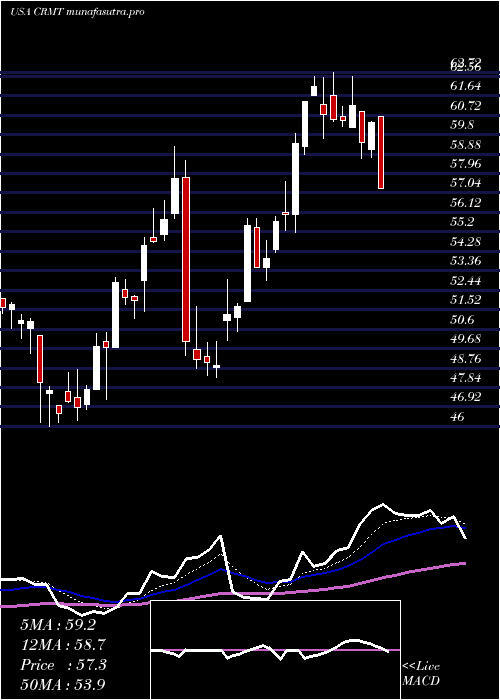Click the 58.88 price axis label
The height and width of the screenshot is (700, 500).
point(466,144)
